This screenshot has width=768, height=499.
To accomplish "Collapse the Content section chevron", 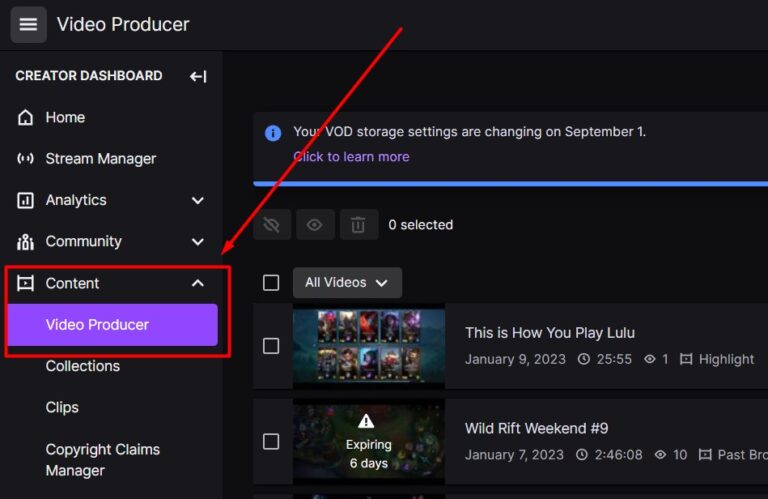I will coord(198,283).
